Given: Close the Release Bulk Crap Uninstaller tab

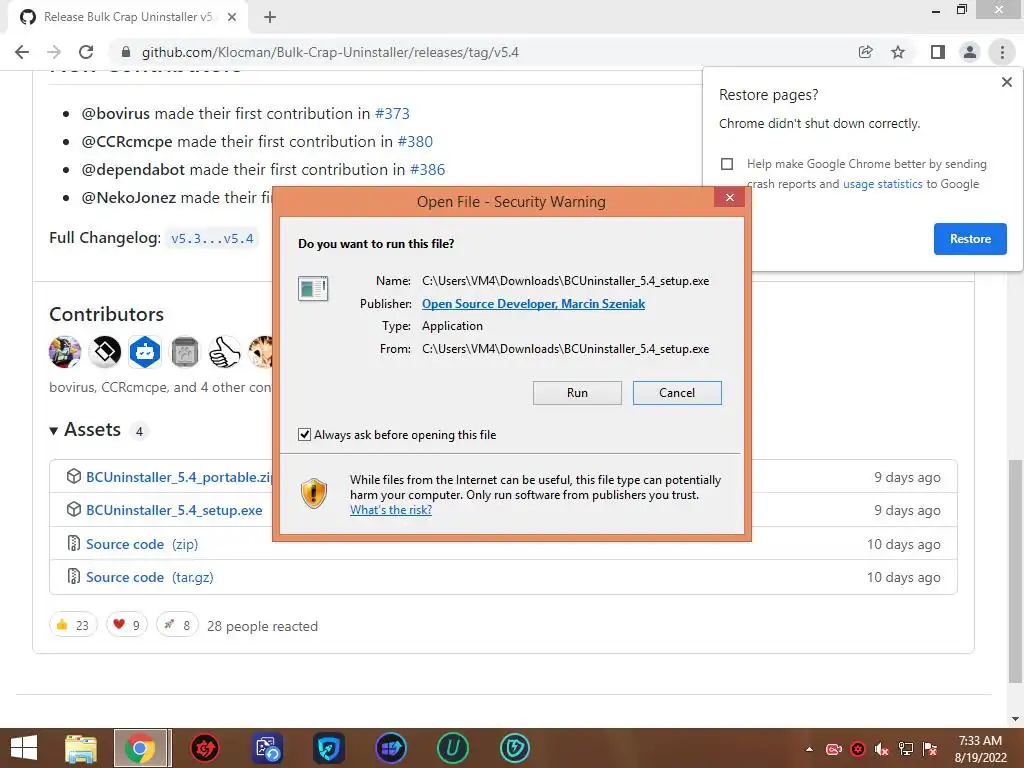Looking at the screenshot, I should click(x=232, y=17).
